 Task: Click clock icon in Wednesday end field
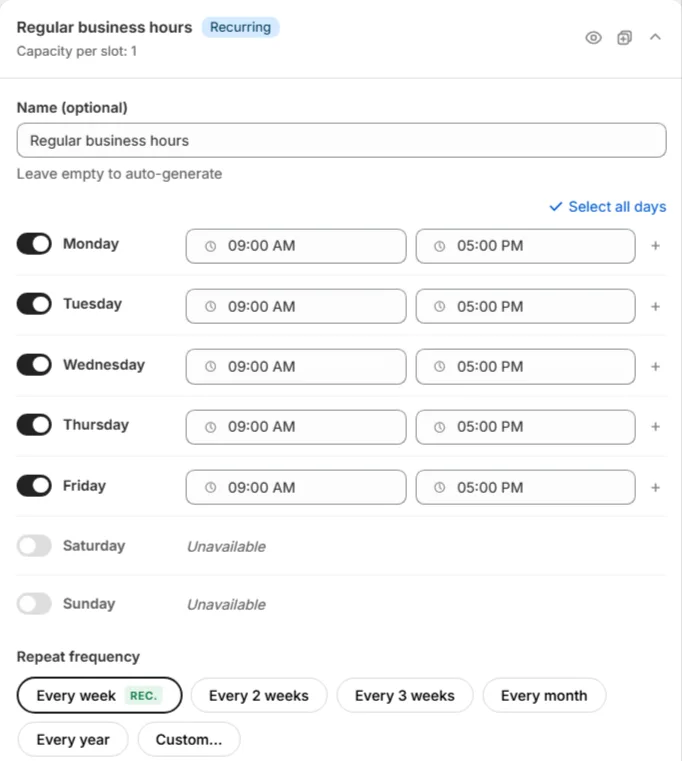(439, 366)
